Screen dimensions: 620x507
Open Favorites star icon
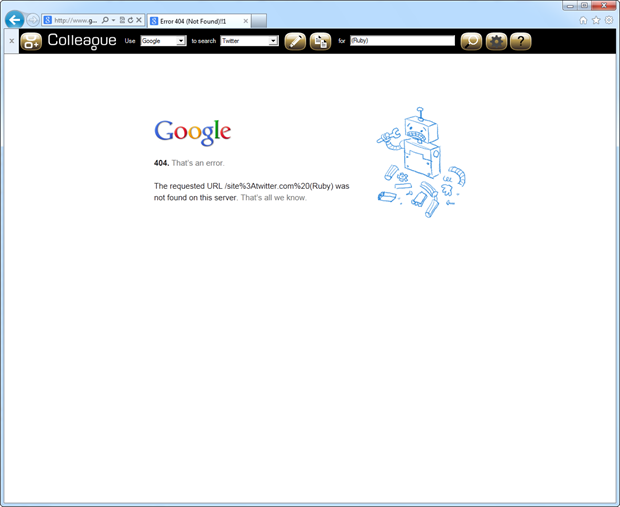(x=596, y=20)
